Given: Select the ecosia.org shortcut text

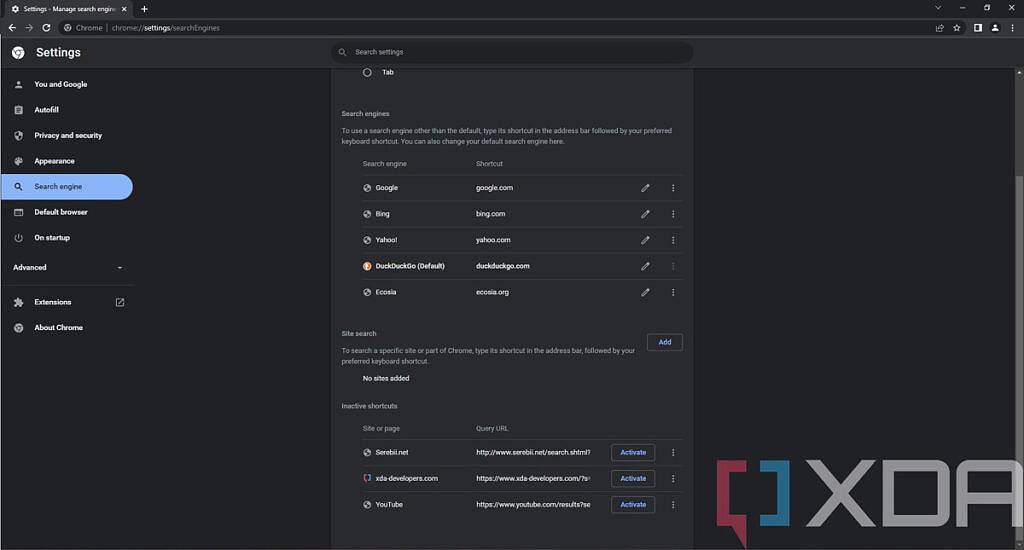Looking at the screenshot, I should (492, 293).
